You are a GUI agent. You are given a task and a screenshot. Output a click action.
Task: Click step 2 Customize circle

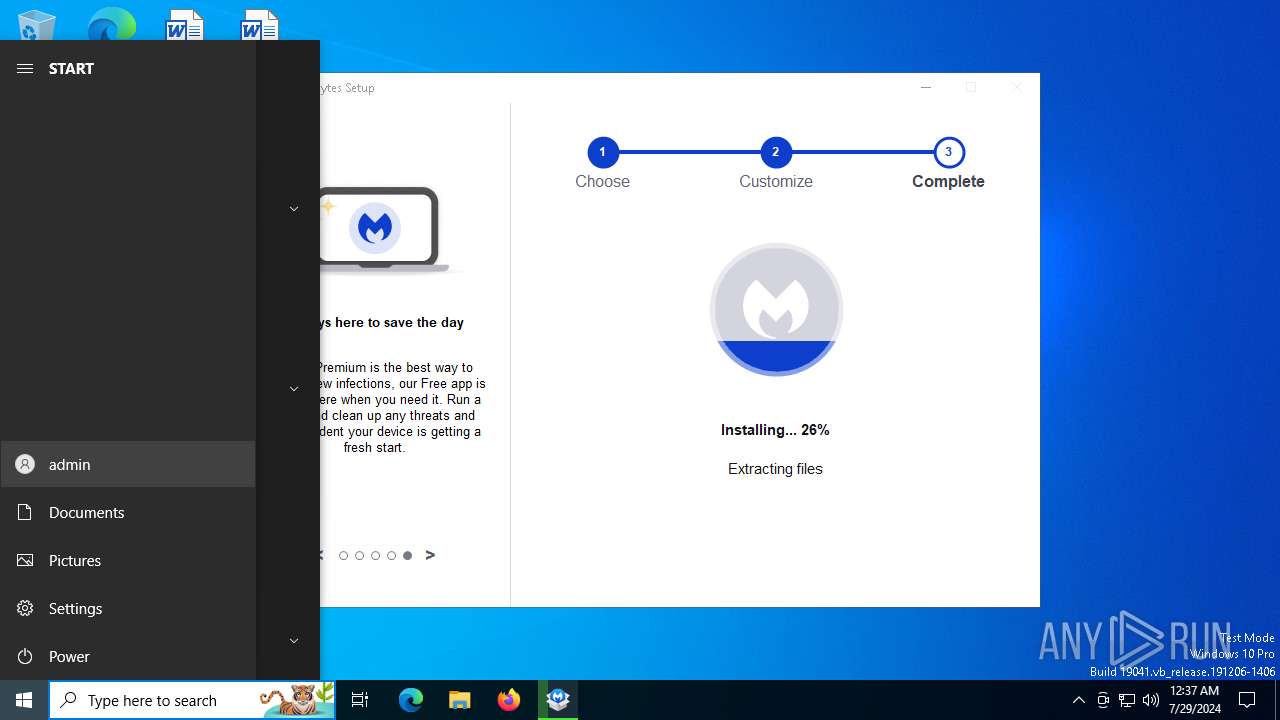click(775, 152)
